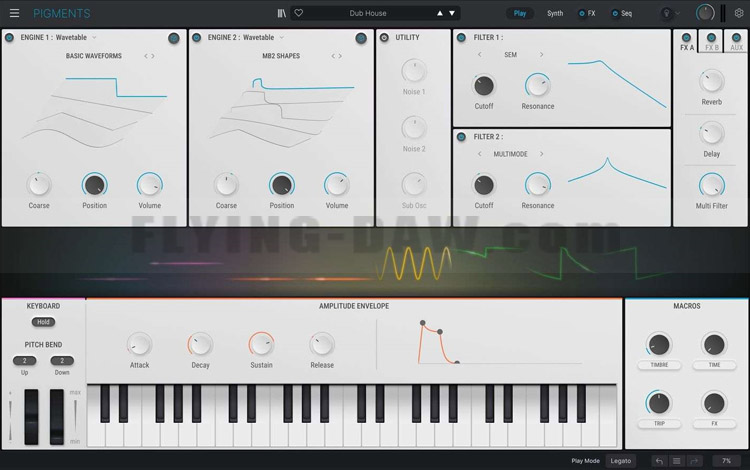Switch Filter 1 to next type after SEM
The image size is (750, 470).
(x=541, y=55)
